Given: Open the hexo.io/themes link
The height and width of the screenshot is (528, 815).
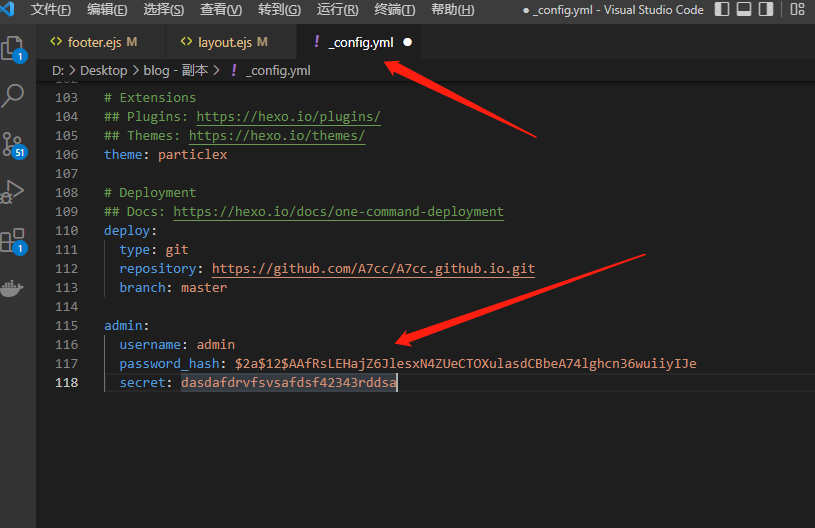Looking at the screenshot, I should click(277, 136).
